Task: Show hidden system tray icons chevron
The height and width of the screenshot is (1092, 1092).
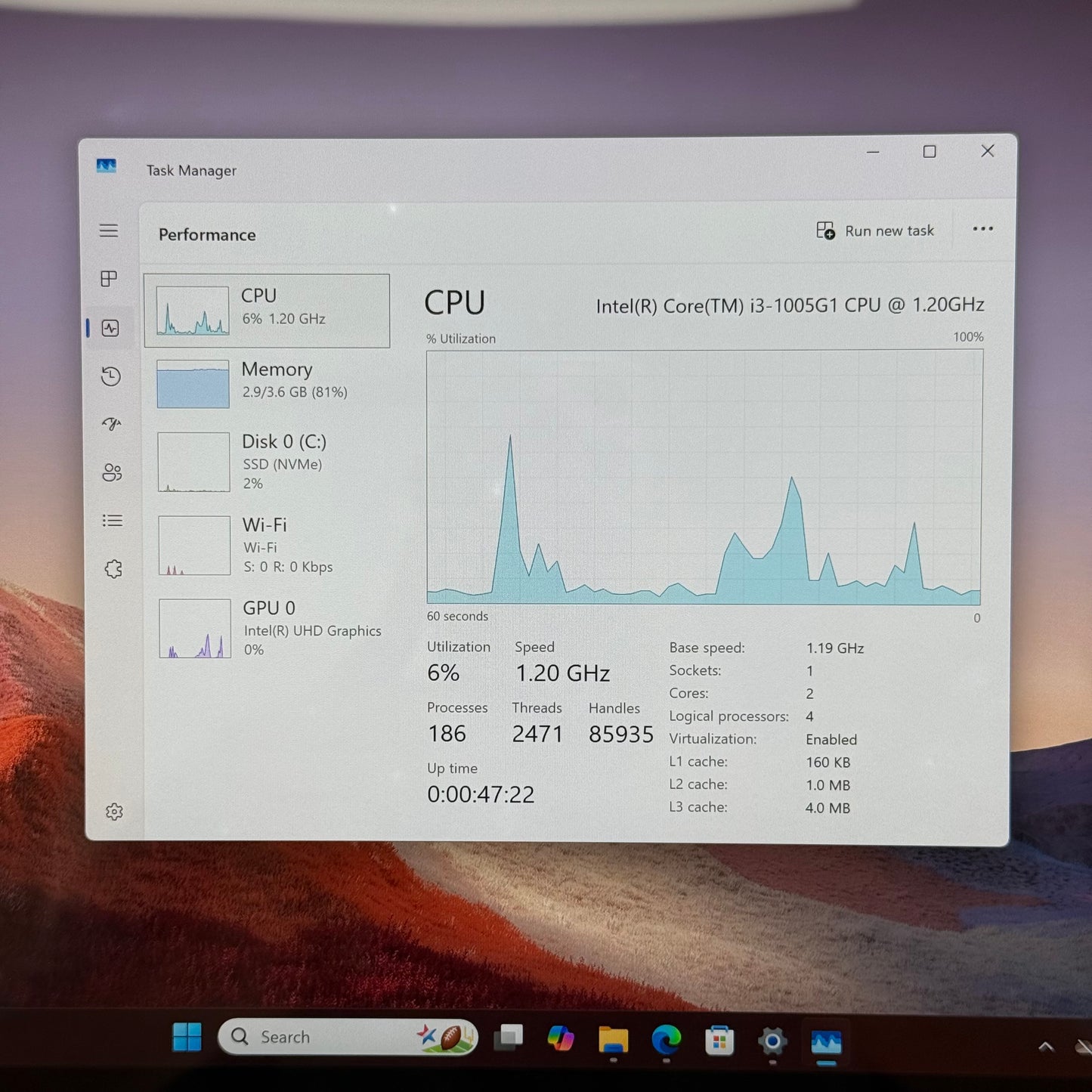Action: click(x=1046, y=1047)
